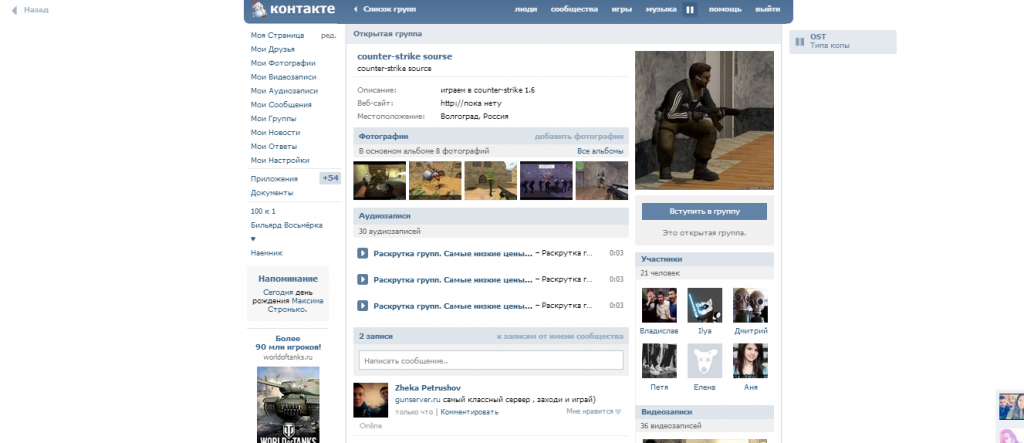
Task: Open the first photo thumbnail in album
Action: (380, 181)
